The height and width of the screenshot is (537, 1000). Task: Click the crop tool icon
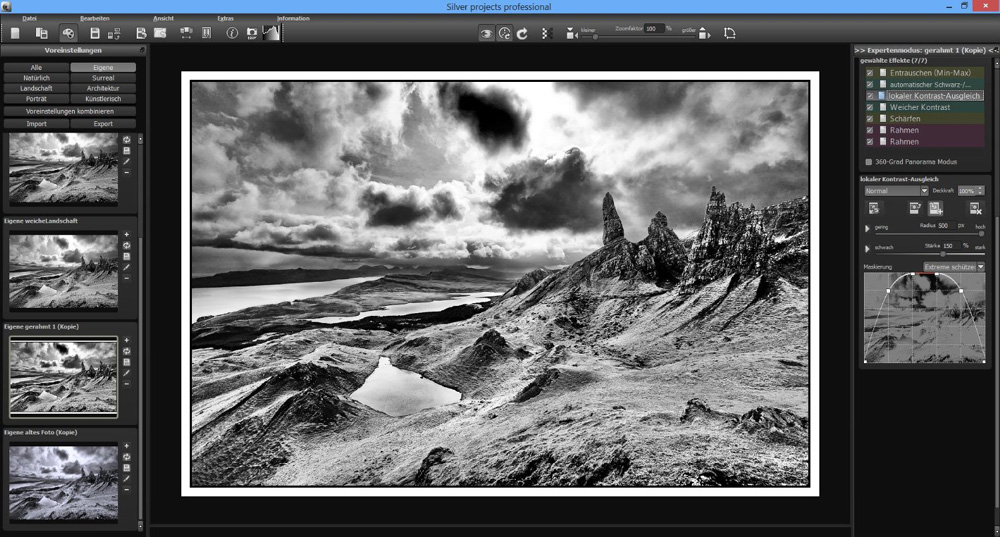tap(730, 33)
